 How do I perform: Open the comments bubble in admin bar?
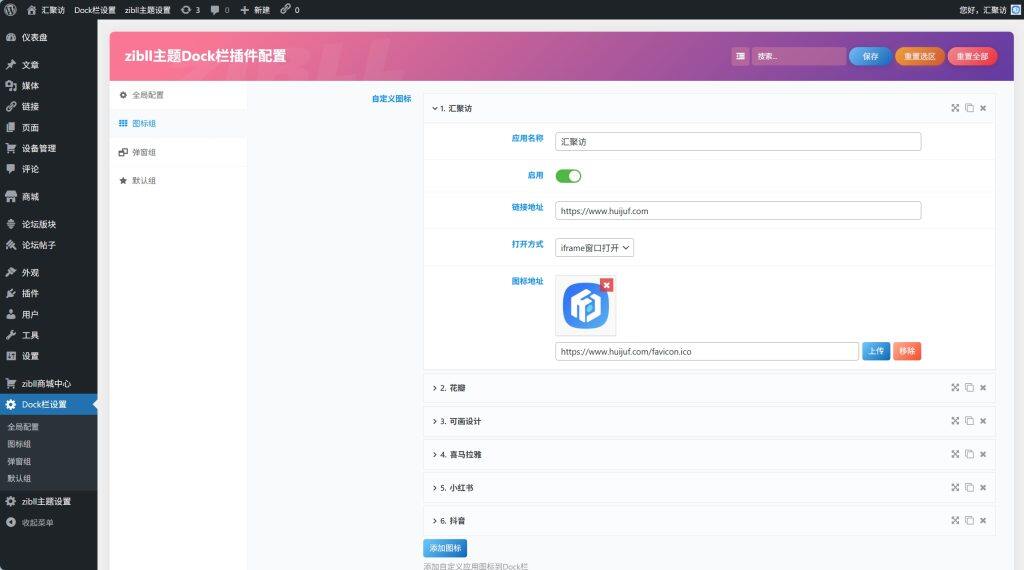(220, 10)
